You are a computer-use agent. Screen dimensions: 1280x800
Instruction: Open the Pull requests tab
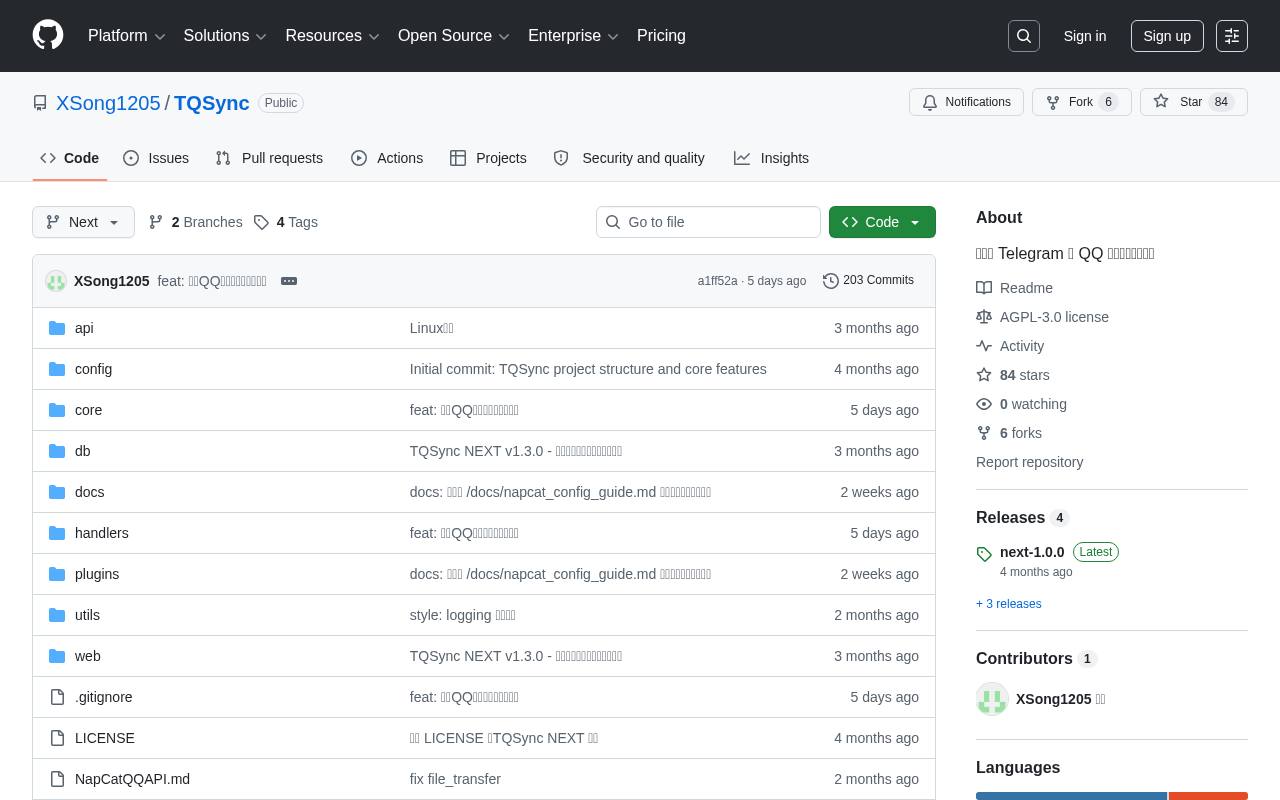pos(269,158)
